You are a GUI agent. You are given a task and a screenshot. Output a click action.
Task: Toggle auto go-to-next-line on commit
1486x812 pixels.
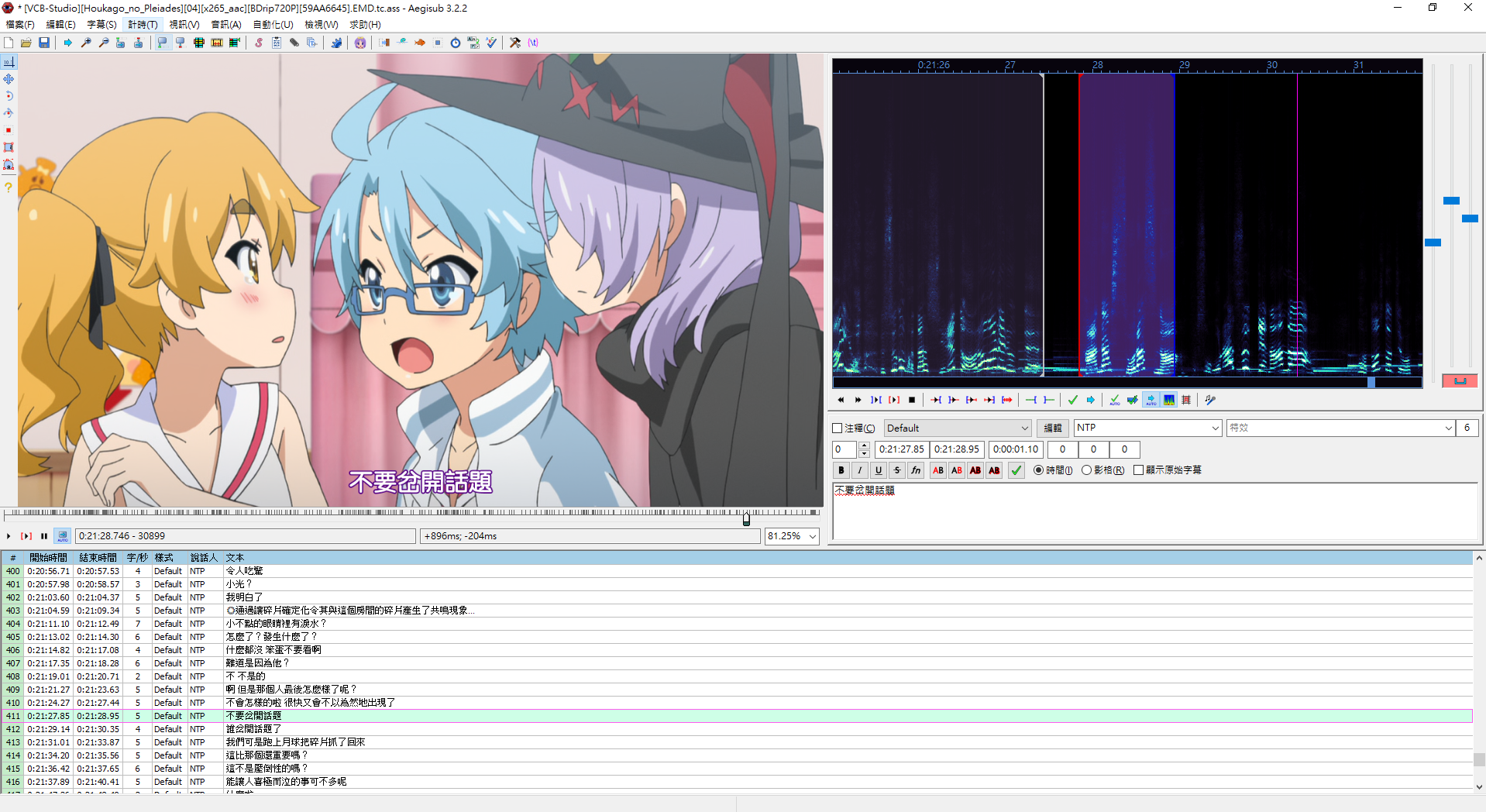(x=1133, y=400)
